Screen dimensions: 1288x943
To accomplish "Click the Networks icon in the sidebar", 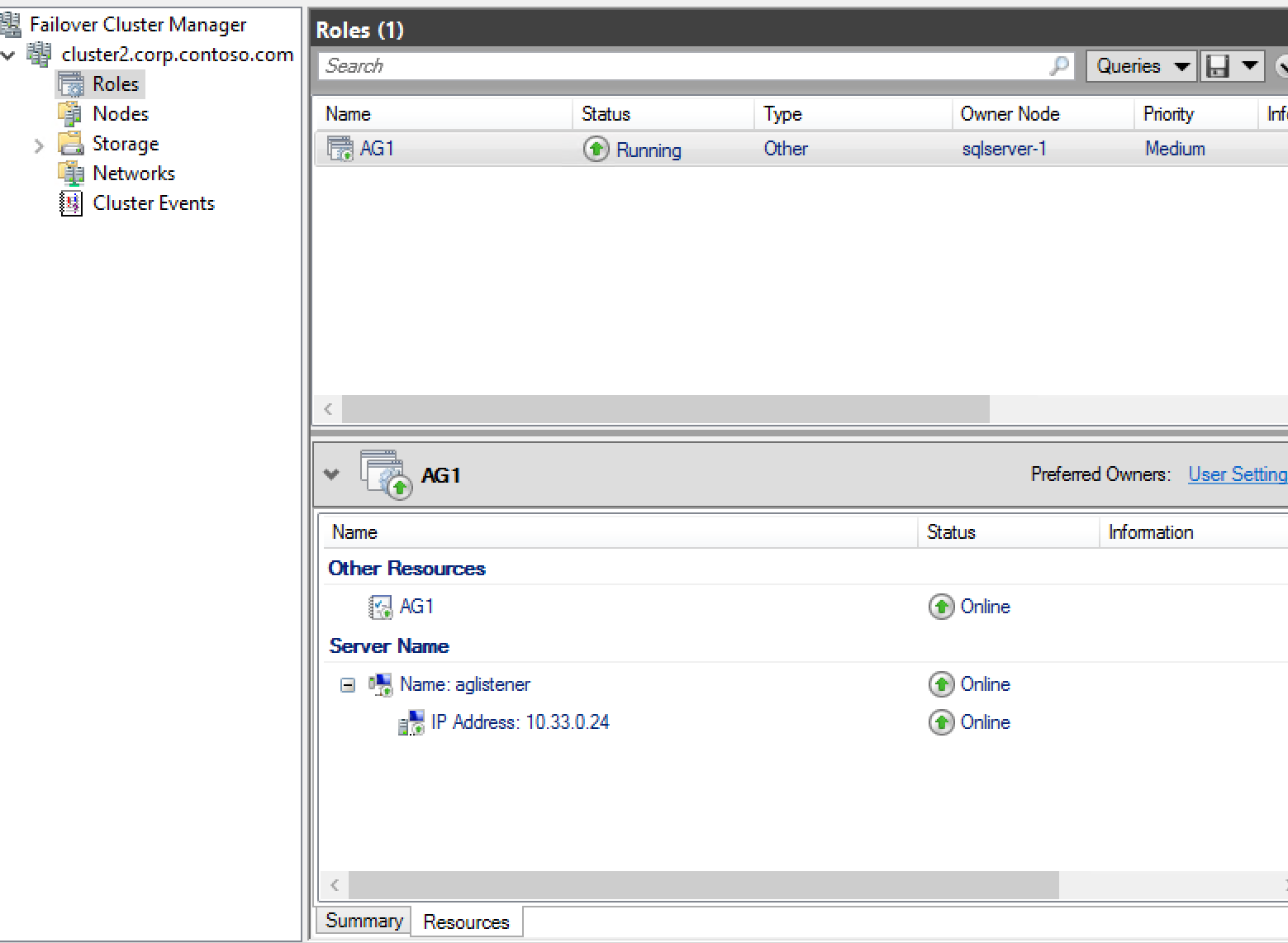I will 71,174.
